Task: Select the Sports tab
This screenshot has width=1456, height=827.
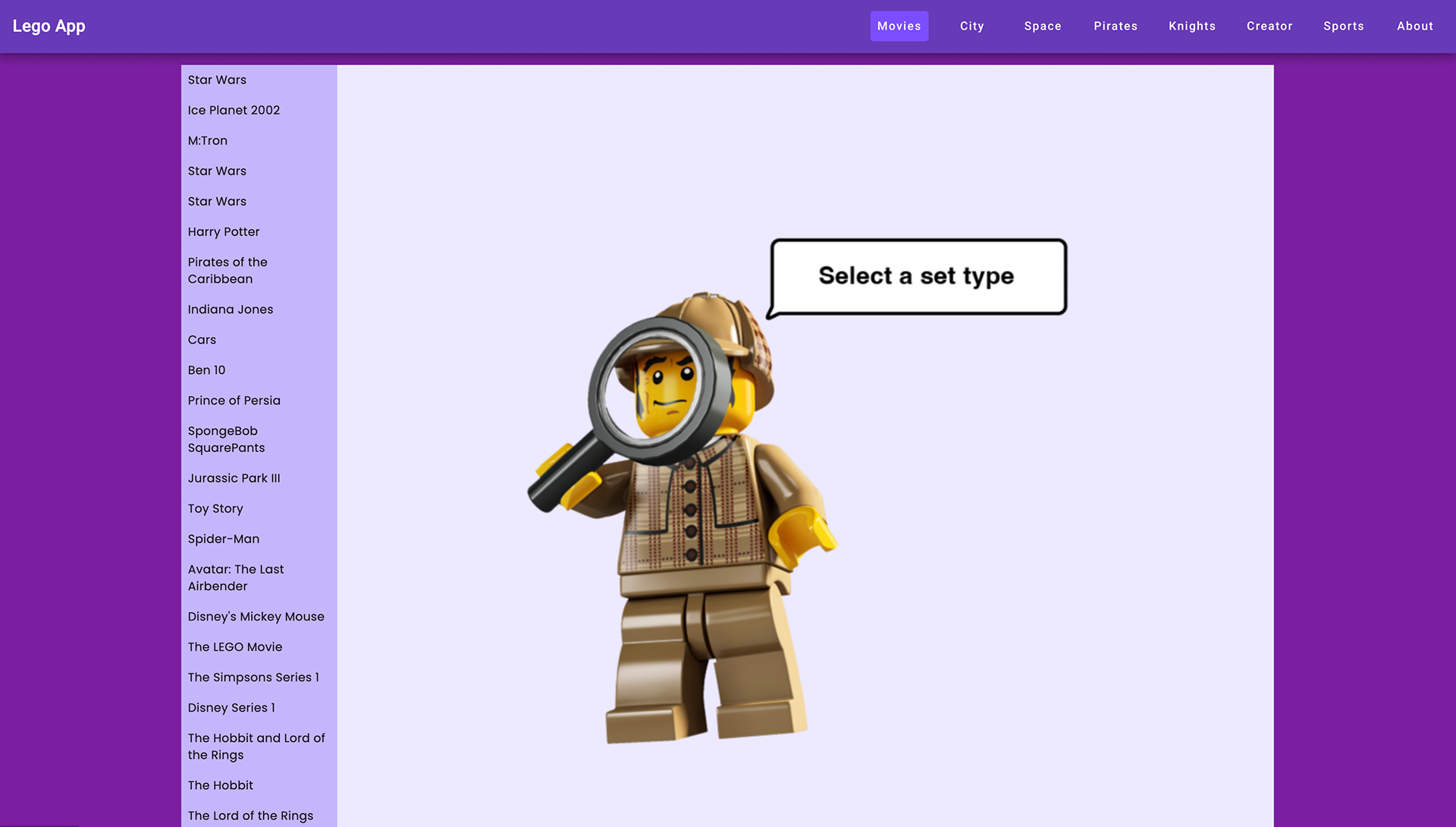Action: pyautogui.click(x=1343, y=26)
